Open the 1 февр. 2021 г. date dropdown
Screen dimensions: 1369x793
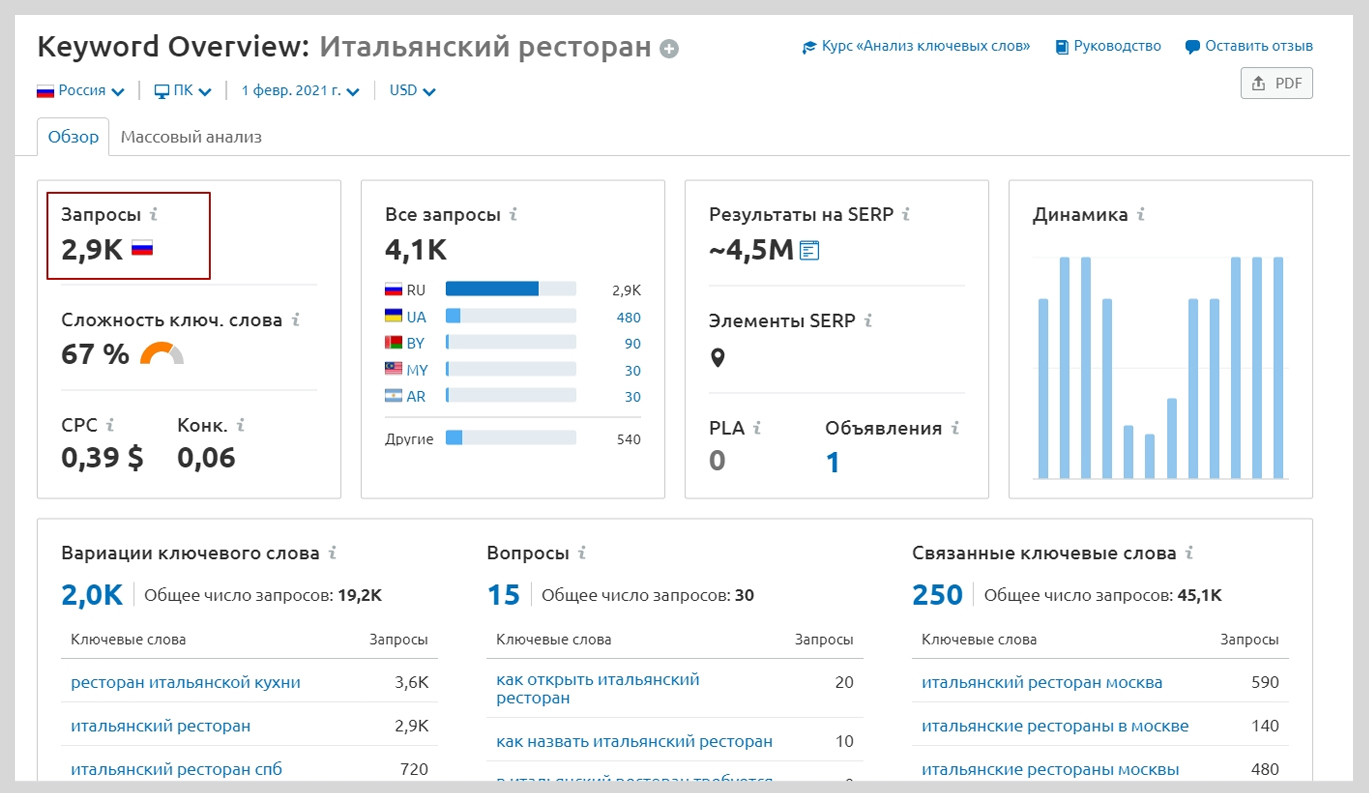299,90
